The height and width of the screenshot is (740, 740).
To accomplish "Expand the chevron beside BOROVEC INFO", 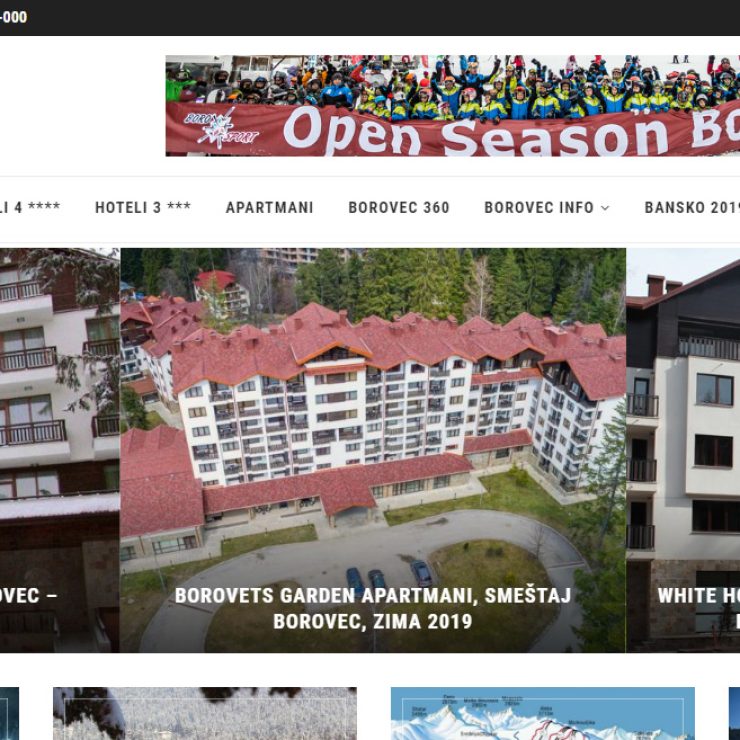I will pos(605,208).
